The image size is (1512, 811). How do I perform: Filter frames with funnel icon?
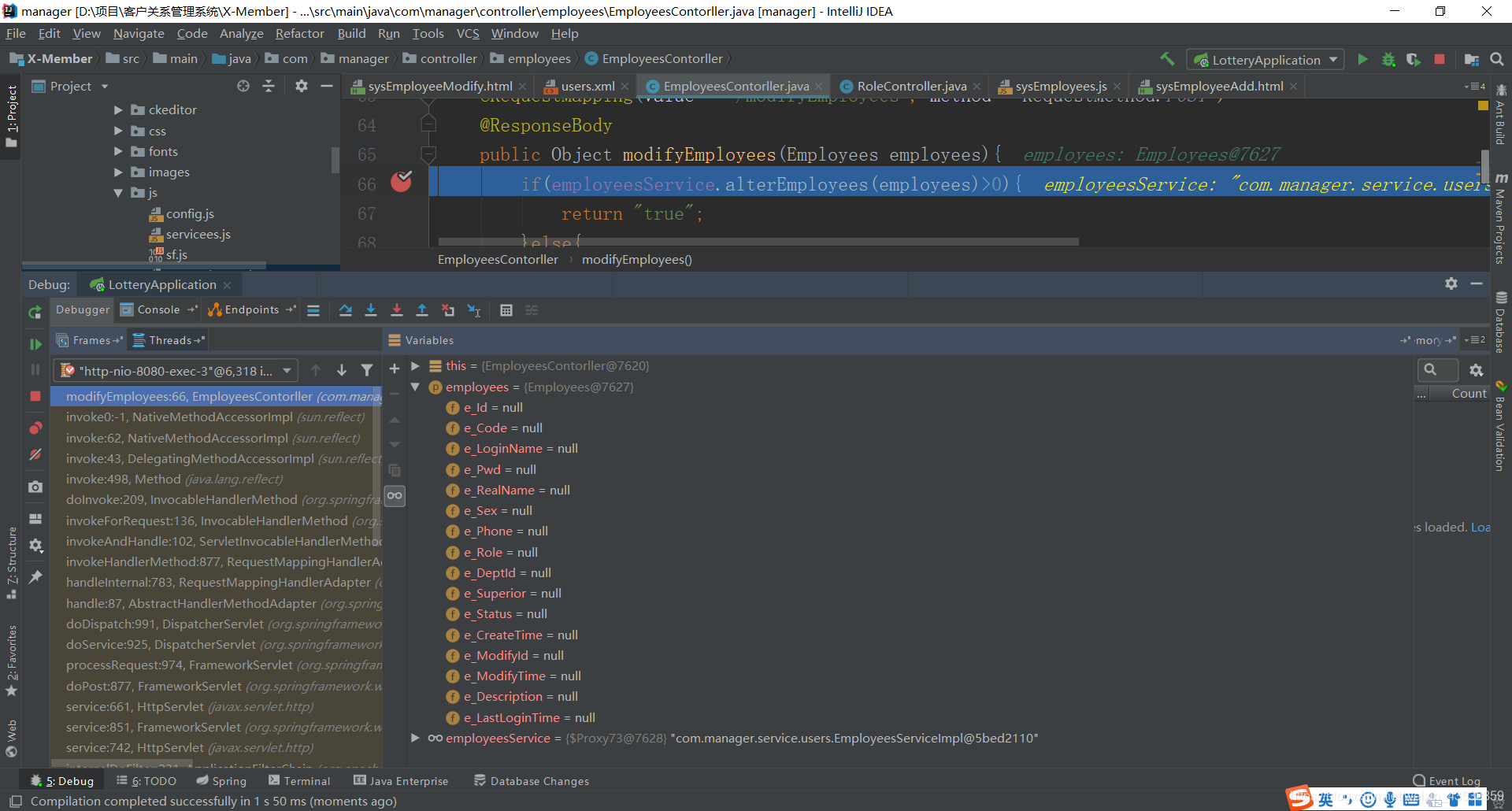click(367, 370)
